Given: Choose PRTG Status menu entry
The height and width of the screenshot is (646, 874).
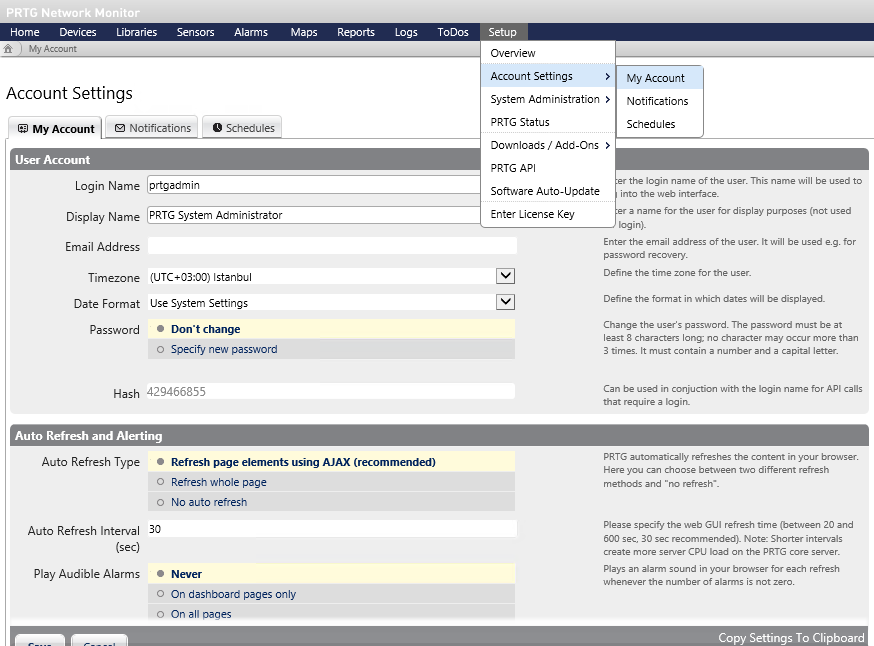Looking at the screenshot, I should point(548,122).
